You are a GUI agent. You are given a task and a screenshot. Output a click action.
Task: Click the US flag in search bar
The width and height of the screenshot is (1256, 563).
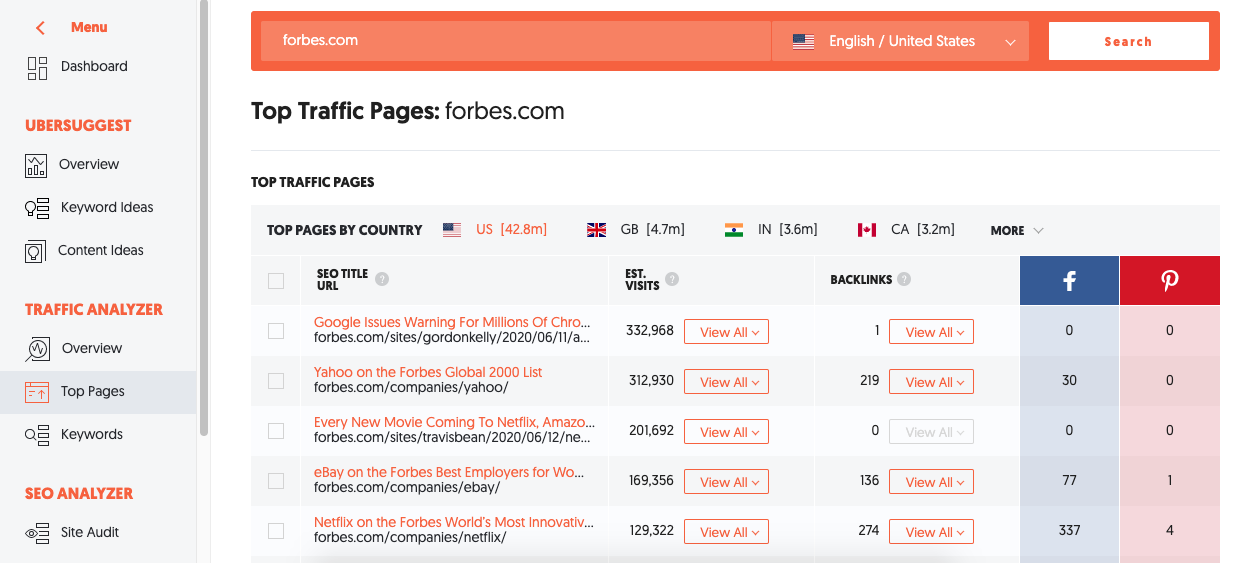tap(803, 42)
